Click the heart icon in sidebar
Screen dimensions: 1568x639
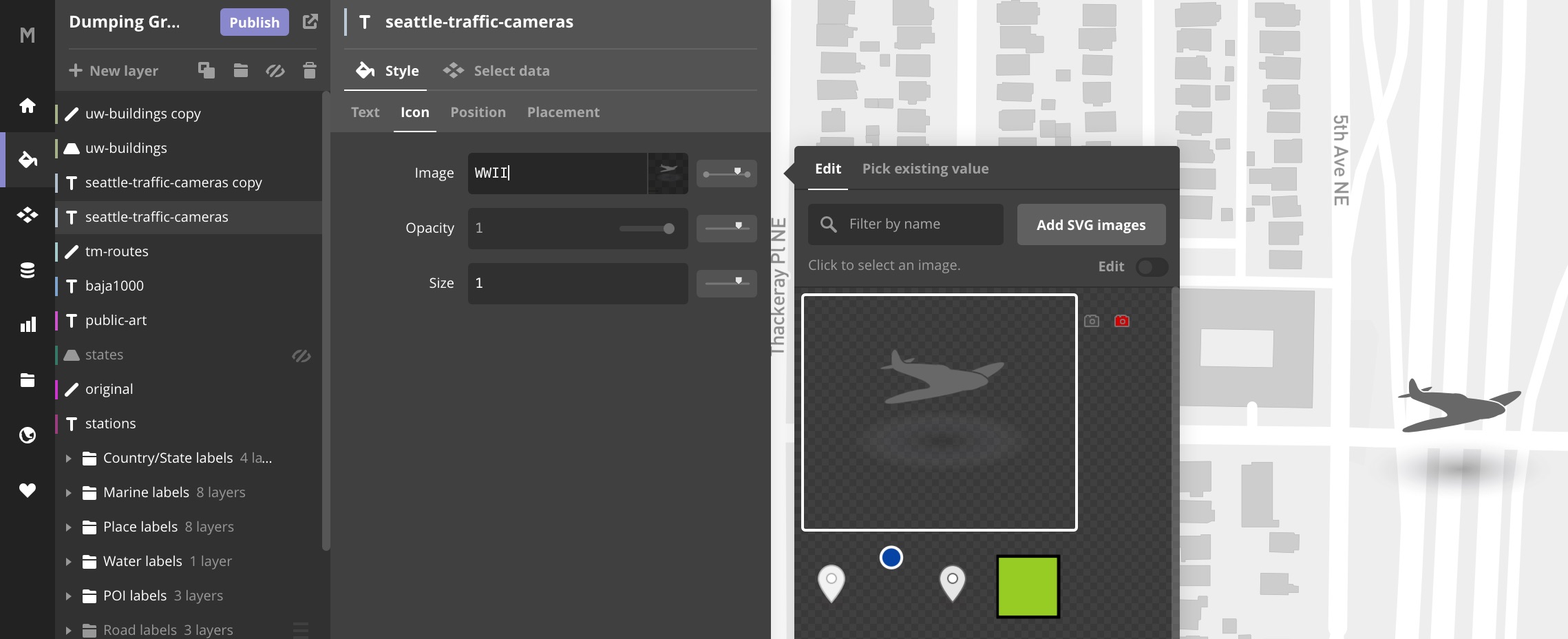tap(28, 490)
